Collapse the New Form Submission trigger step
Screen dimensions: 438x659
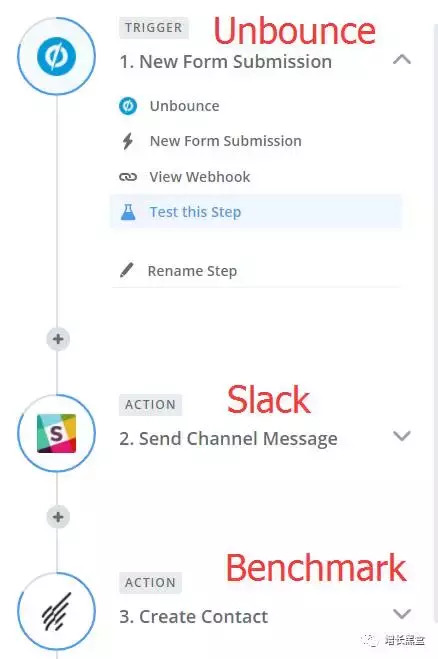402,59
